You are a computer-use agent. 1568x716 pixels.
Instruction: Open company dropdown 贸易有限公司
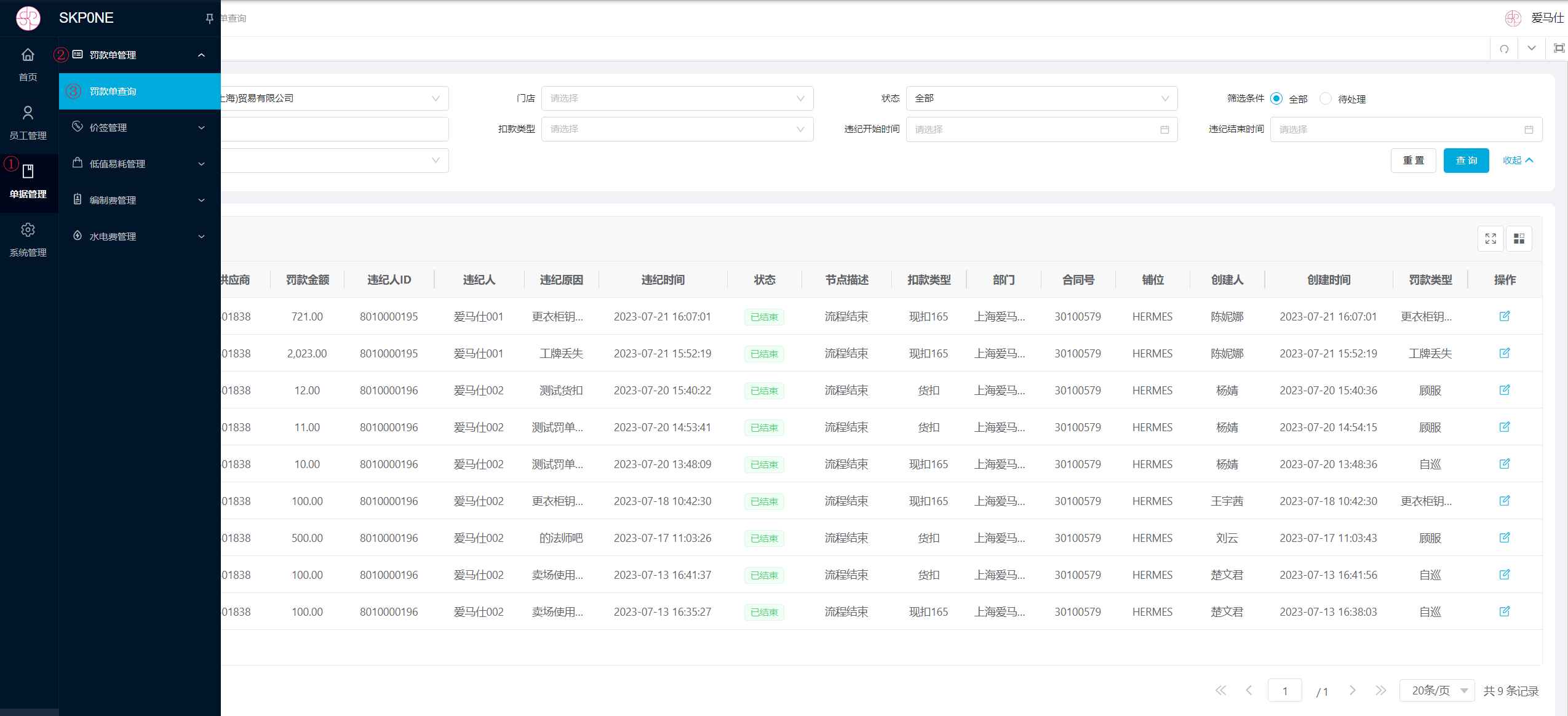point(335,98)
